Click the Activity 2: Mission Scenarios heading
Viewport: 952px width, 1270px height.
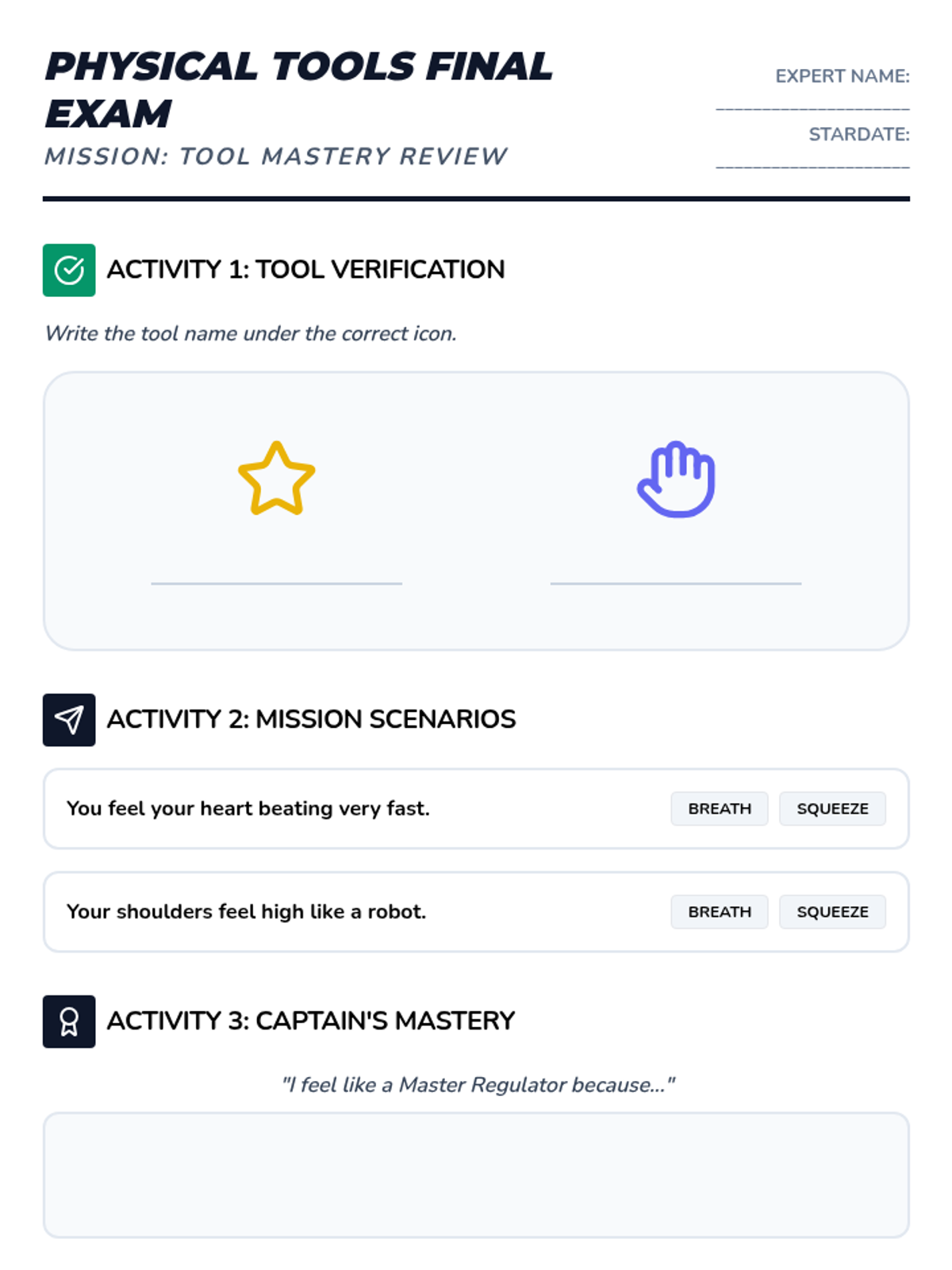click(x=311, y=719)
